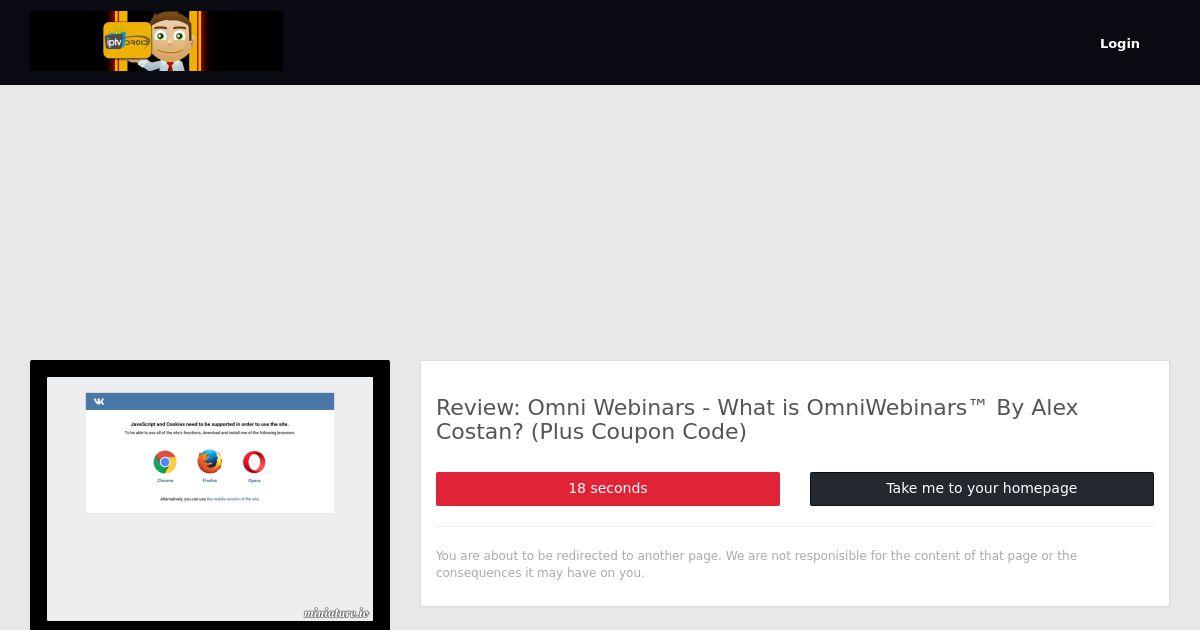This screenshot has width=1200, height=630.
Task: Click the Opera icon in preview
Action: pos(254,462)
